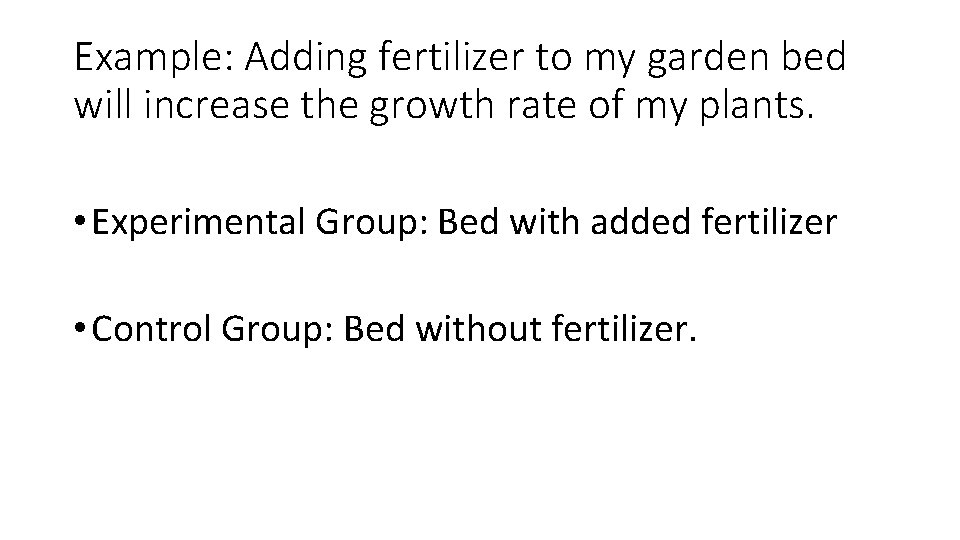Click the bullet before "Experimental Group"
This screenshot has width=960, height=540.
click(x=79, y=222)
